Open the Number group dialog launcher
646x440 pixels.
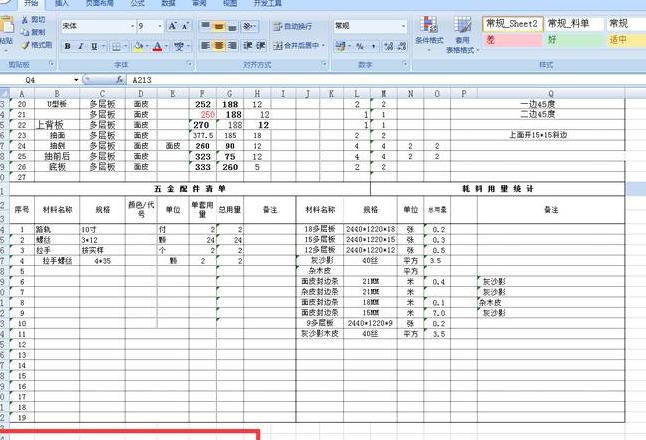[405, 64]
